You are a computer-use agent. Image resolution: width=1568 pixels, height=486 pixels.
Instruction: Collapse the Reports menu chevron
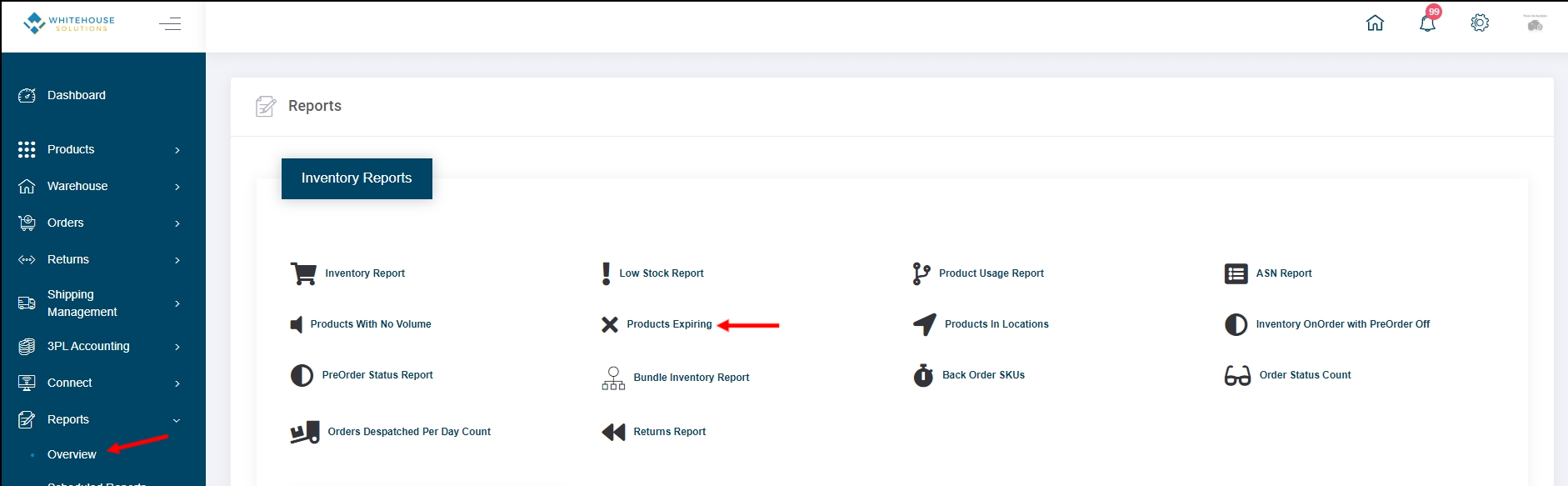(x=177, y=420)
